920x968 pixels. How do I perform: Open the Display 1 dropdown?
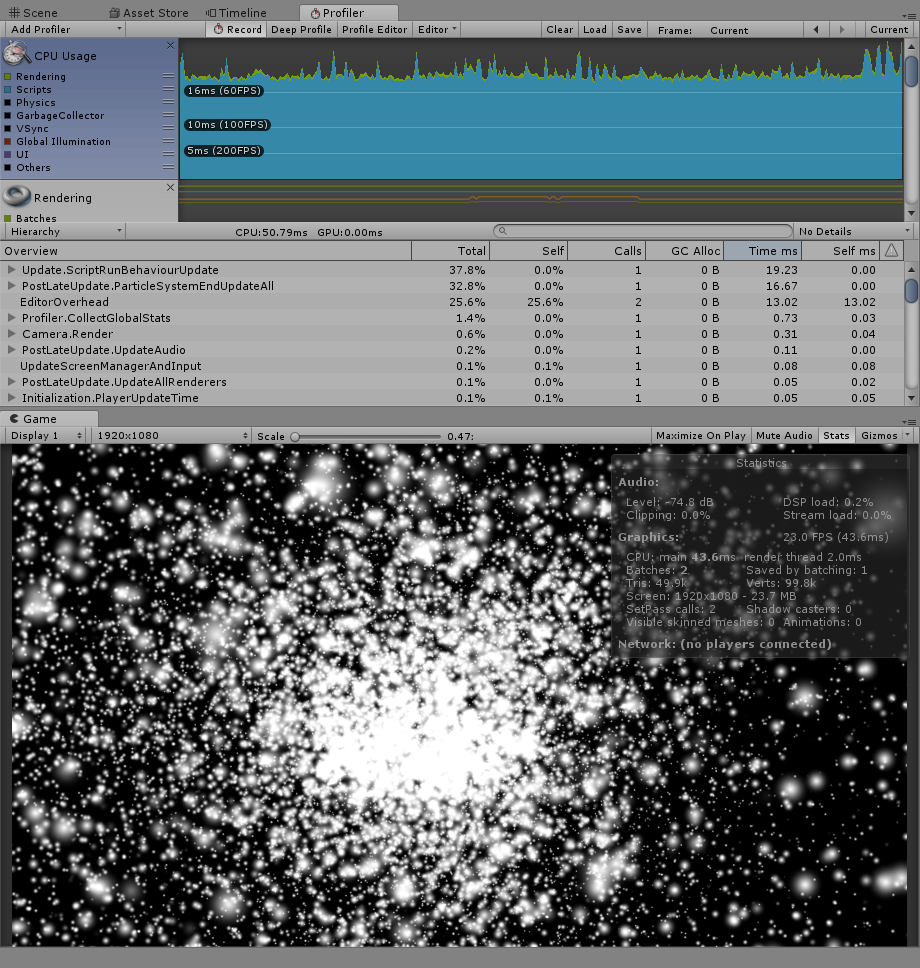click(45, 436)
